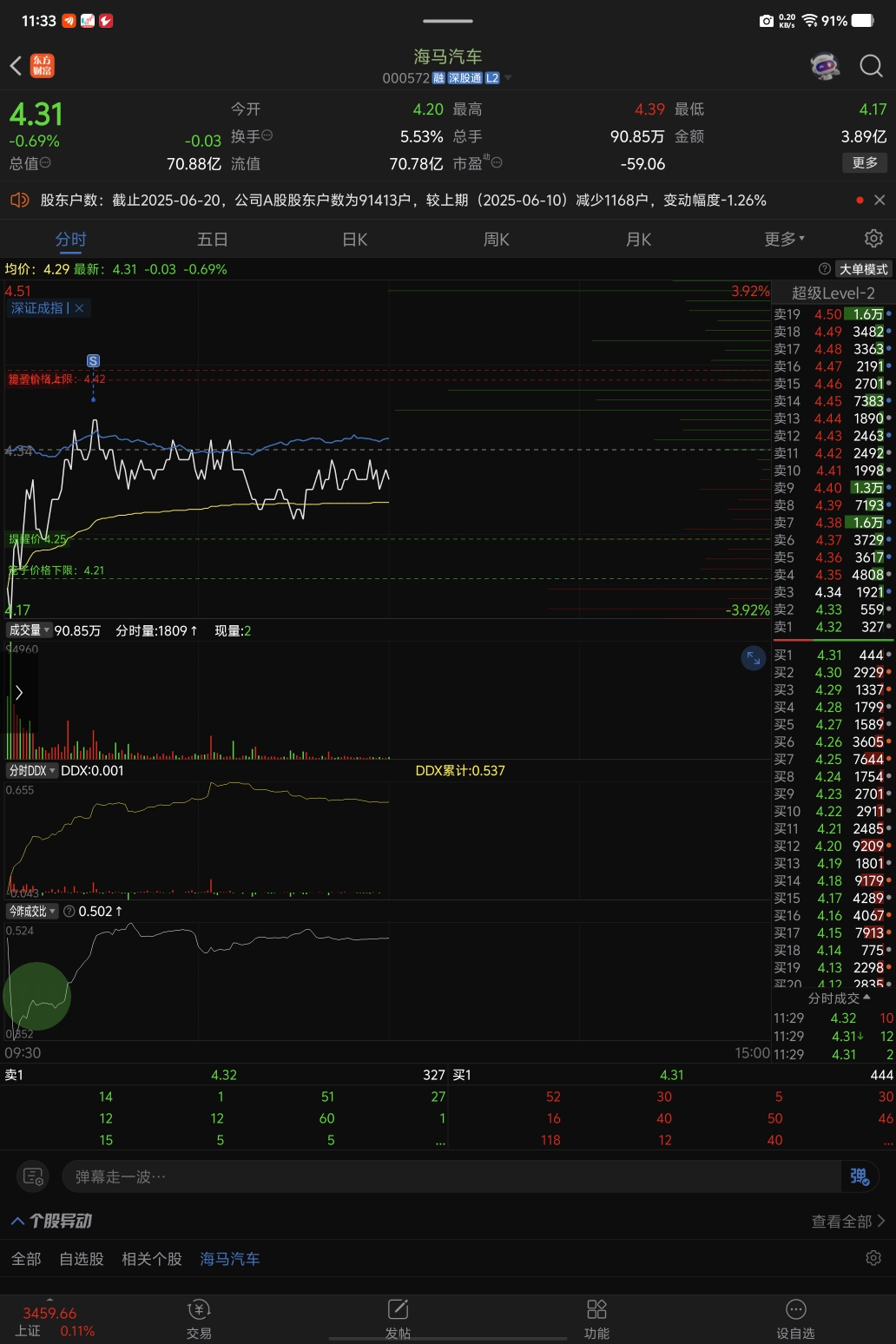Viewport: 896px width, 1344px height.
Task: Switch to the 分时 tab
Action: [x=70, y=240]
